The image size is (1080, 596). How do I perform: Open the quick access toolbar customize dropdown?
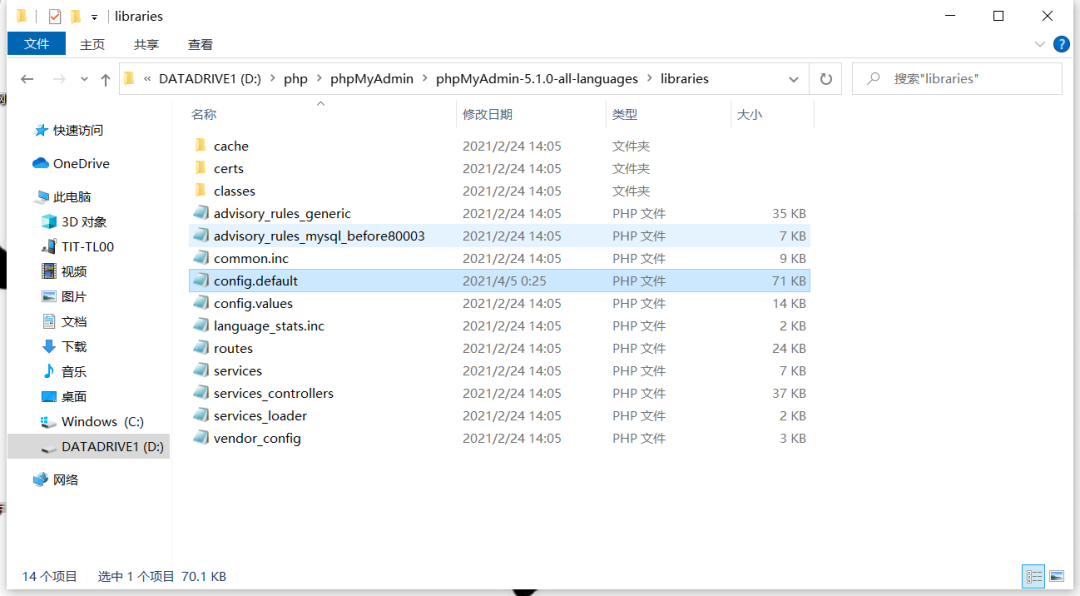pyautogui.click(x=94, y=17)
